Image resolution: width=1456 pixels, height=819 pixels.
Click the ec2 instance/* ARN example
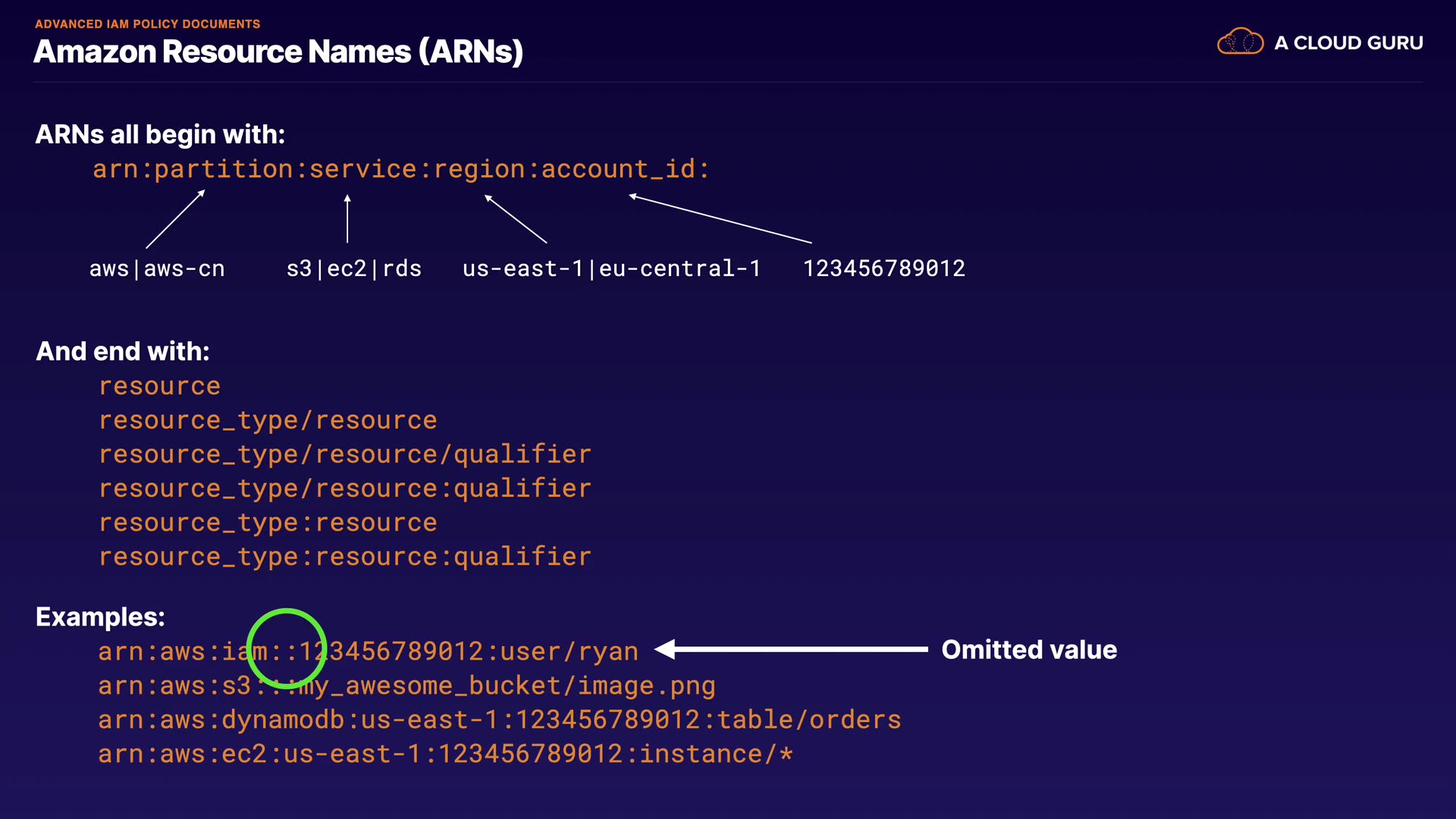(445, 754)
